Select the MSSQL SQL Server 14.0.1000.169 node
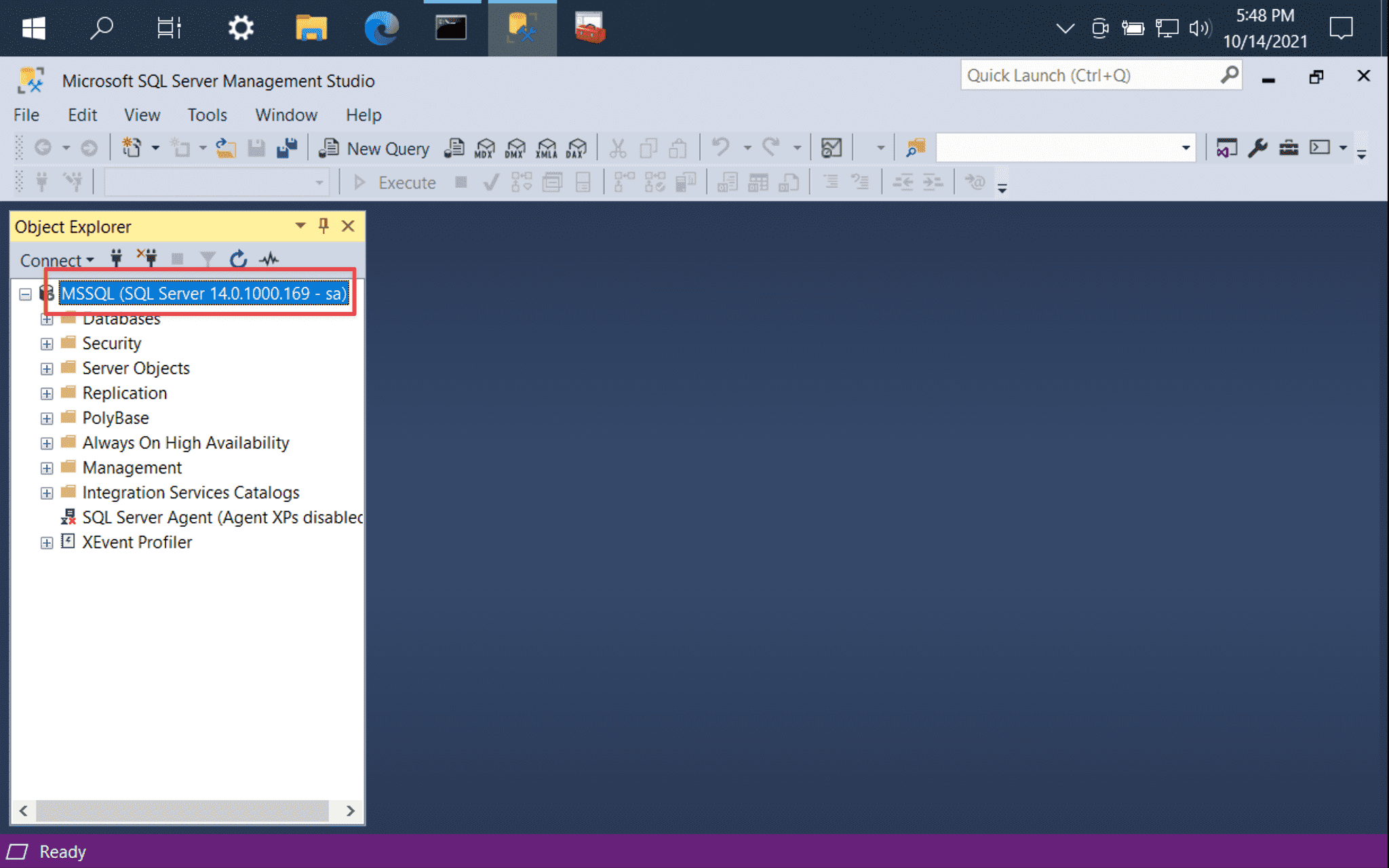 click(204, 293)
